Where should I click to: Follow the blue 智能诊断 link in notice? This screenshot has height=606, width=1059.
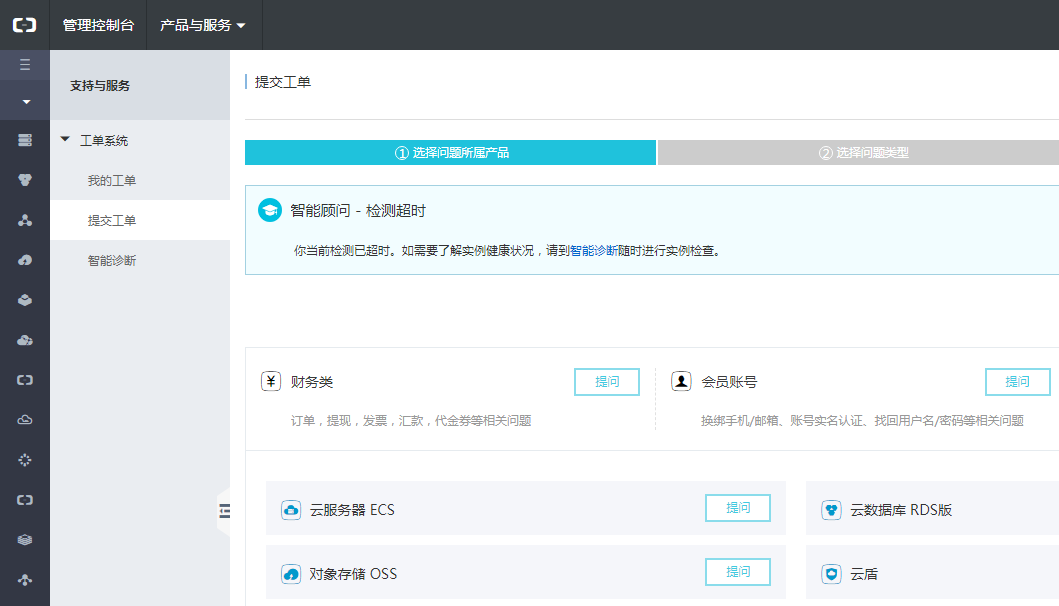594,251
